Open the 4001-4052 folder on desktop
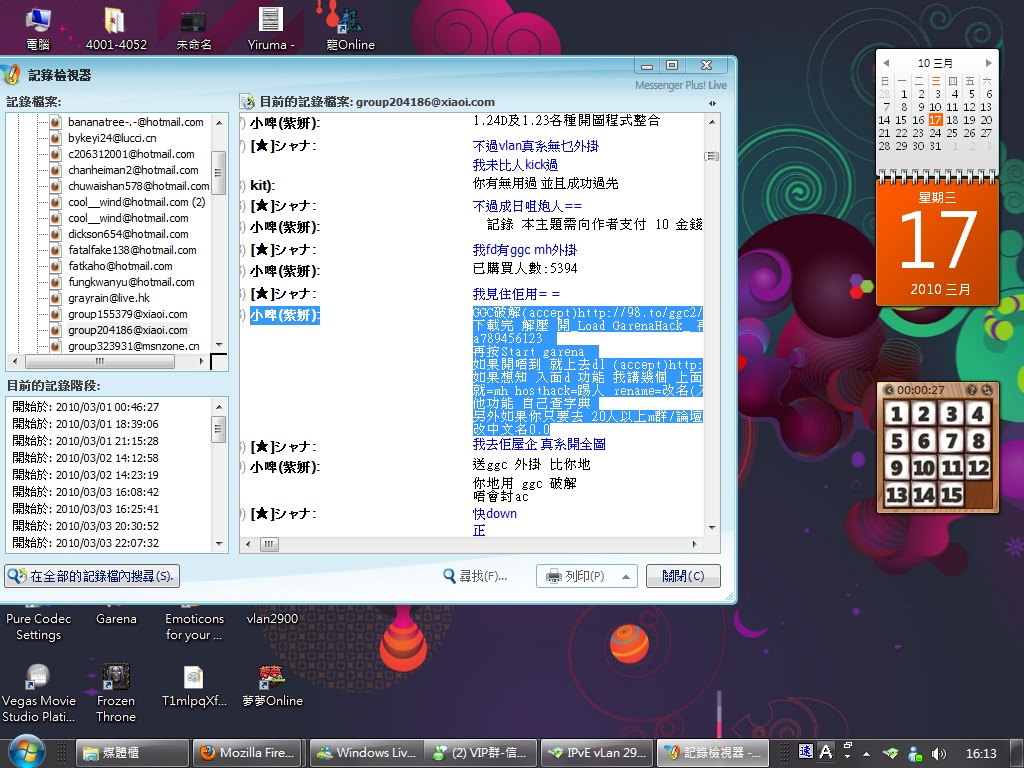The width and height of the screenshot is (1024, 768). click(x=116, y=22)
